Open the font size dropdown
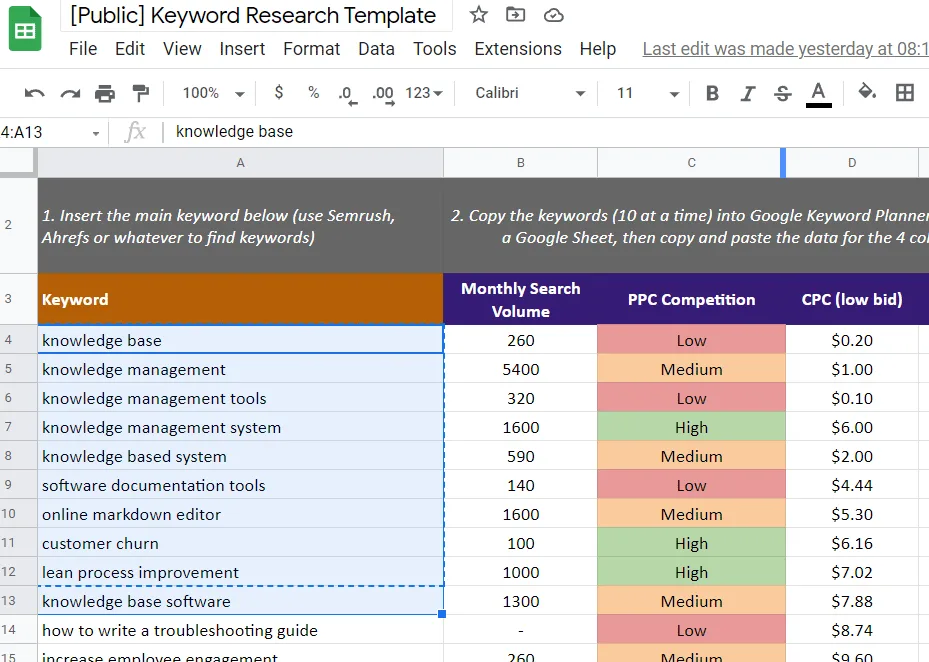929x662 pixels. [x=647, y=93]
